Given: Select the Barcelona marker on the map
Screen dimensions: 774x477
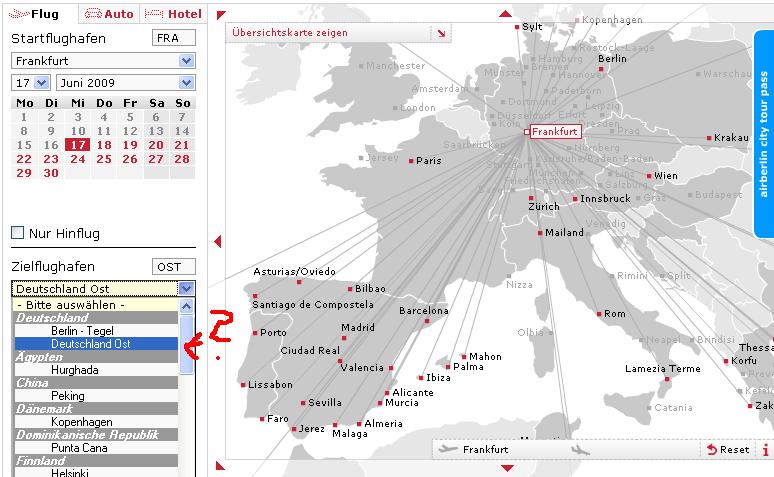Looking at the screenshot, I should coord(427,321).
